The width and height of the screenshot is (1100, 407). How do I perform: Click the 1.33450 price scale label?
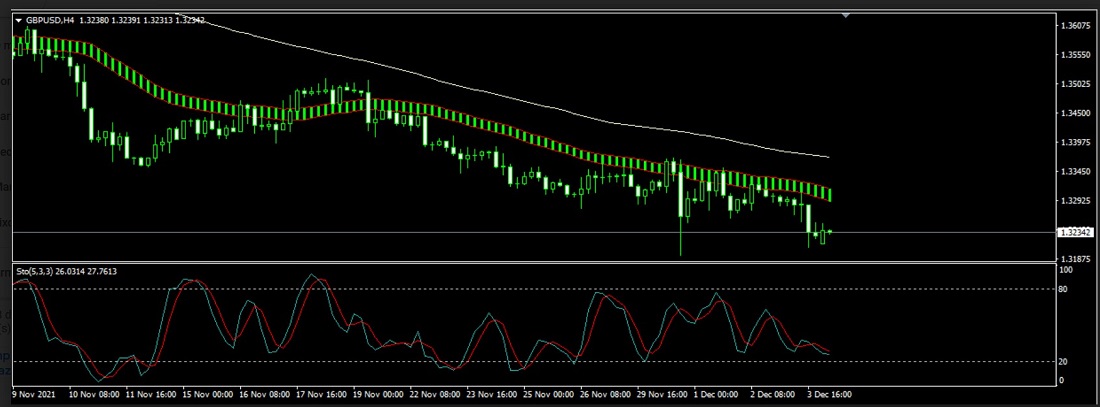[1076, 172]
